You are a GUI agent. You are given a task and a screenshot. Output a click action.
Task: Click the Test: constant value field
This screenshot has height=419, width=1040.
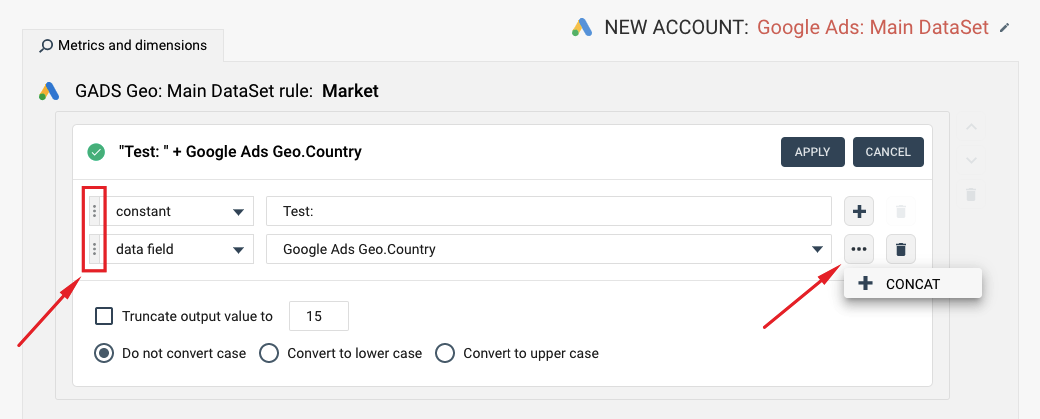pos(549,211)
